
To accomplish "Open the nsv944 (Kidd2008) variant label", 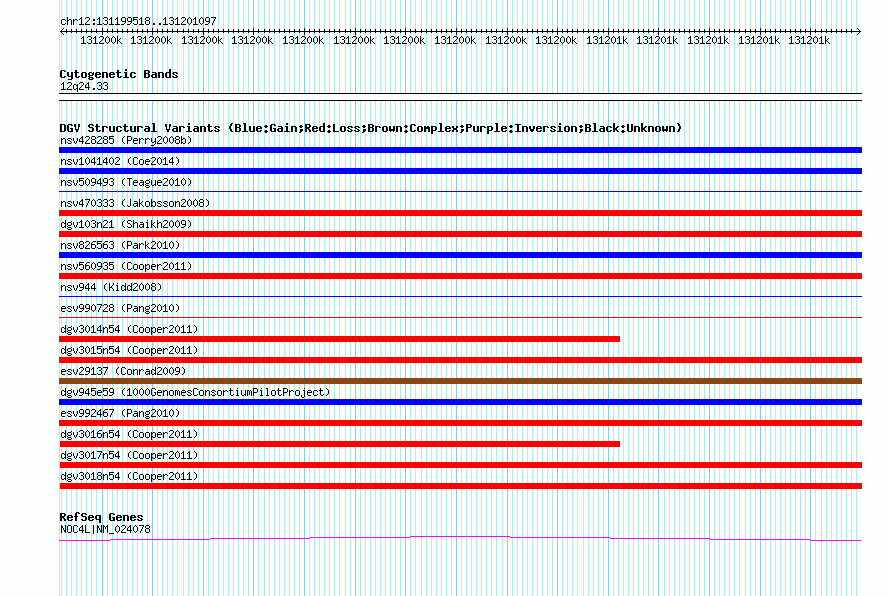I will pos(111,287).
